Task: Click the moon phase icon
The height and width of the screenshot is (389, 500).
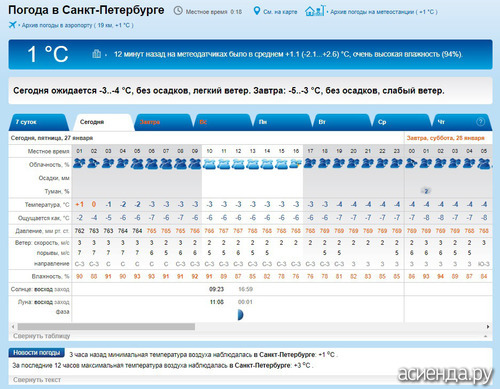Action: pyautogui.click(x=240, y=314)
